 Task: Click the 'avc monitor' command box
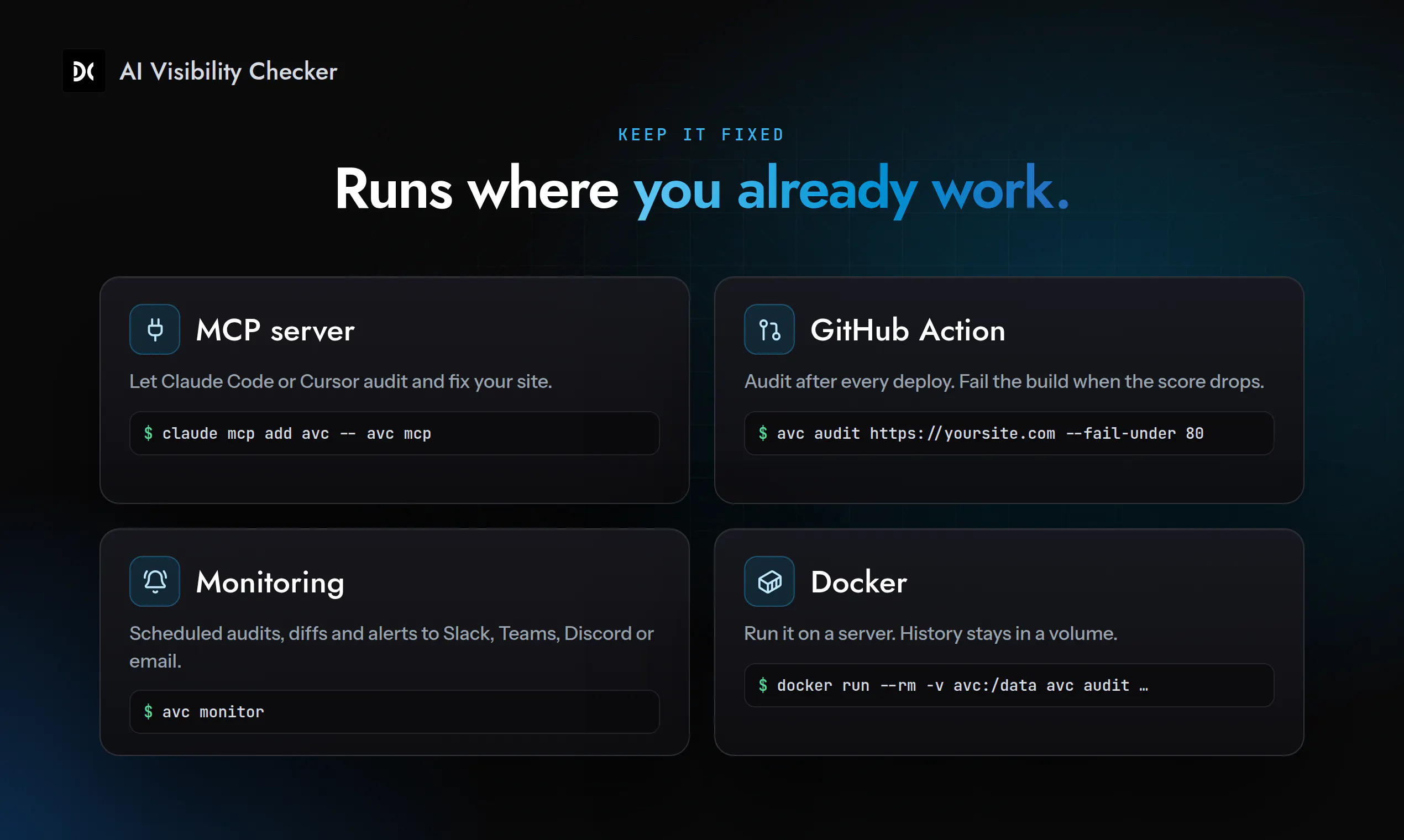tap(395, 712)
